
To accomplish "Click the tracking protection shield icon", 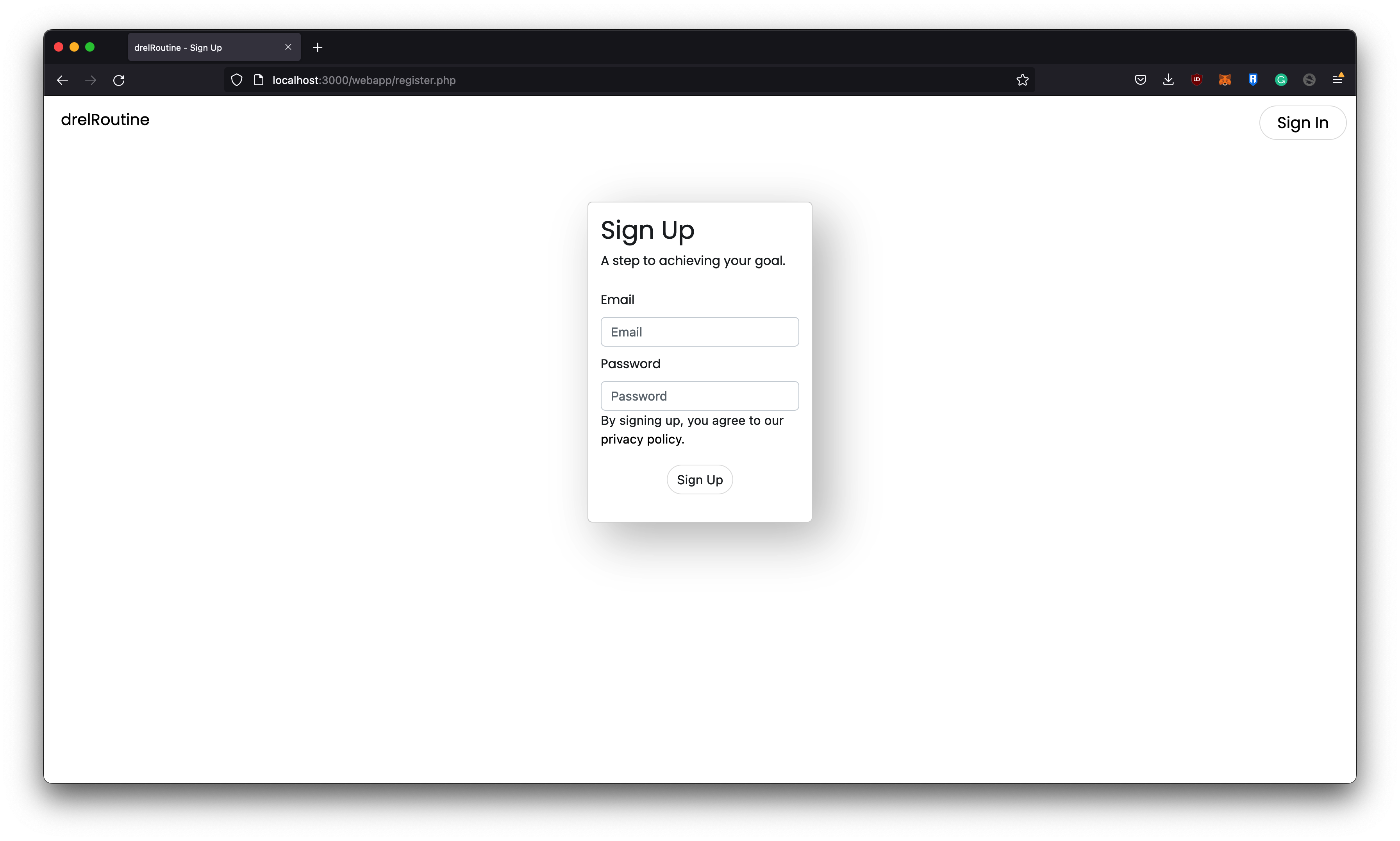I will pos(237,80).
